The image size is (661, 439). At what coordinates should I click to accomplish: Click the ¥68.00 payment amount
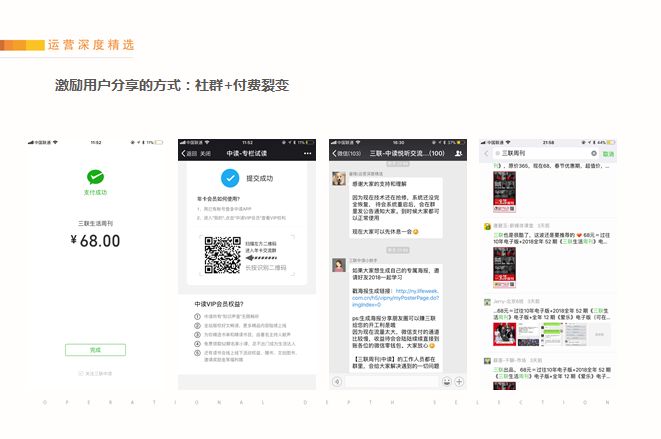[x=96, y=241]
